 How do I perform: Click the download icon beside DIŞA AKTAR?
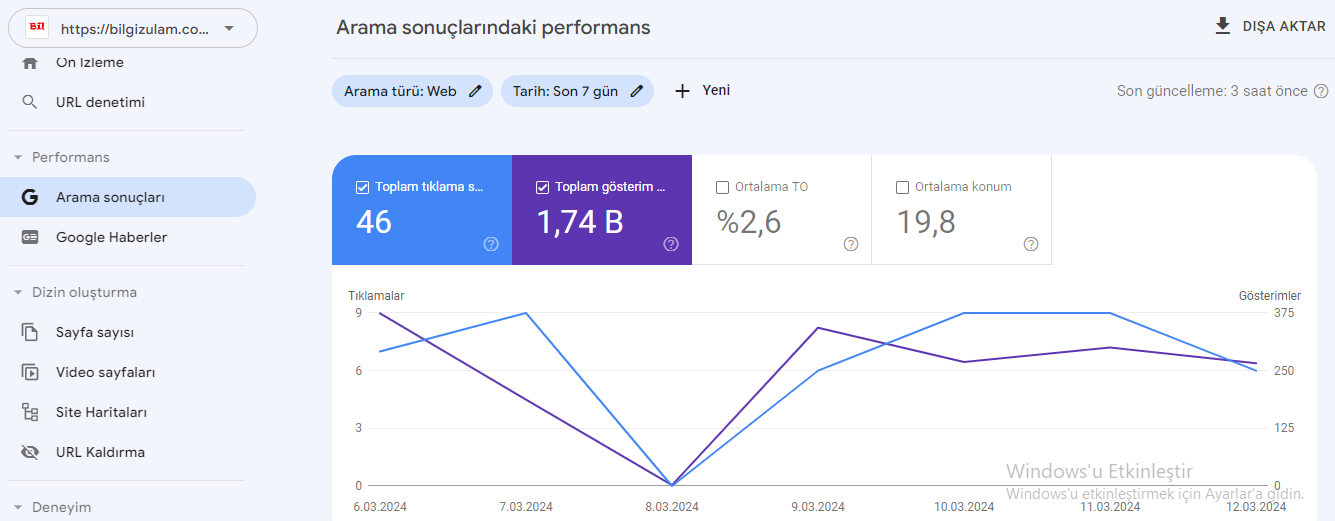[1222, 26]
